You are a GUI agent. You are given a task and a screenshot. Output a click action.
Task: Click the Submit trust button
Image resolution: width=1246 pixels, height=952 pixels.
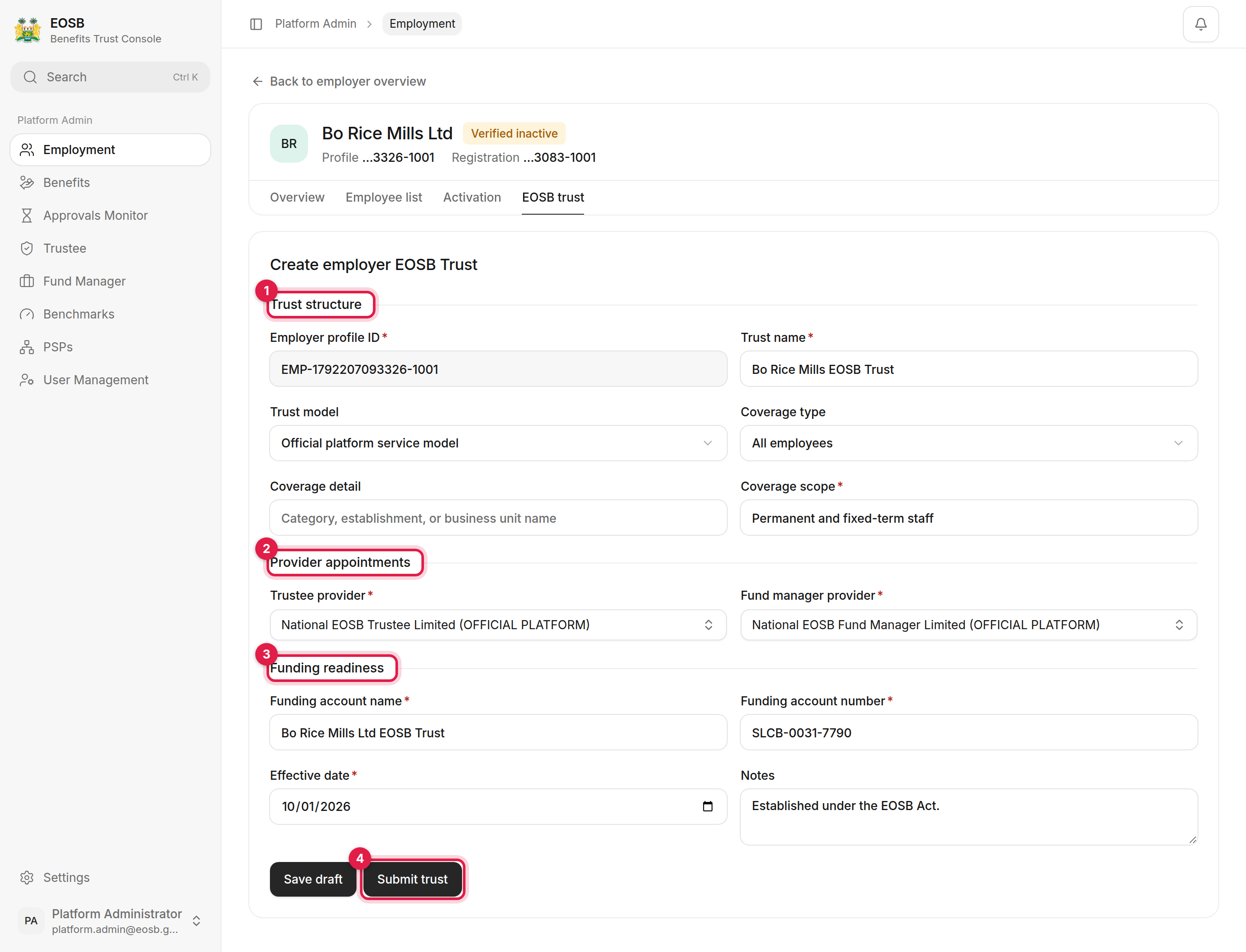412,879
